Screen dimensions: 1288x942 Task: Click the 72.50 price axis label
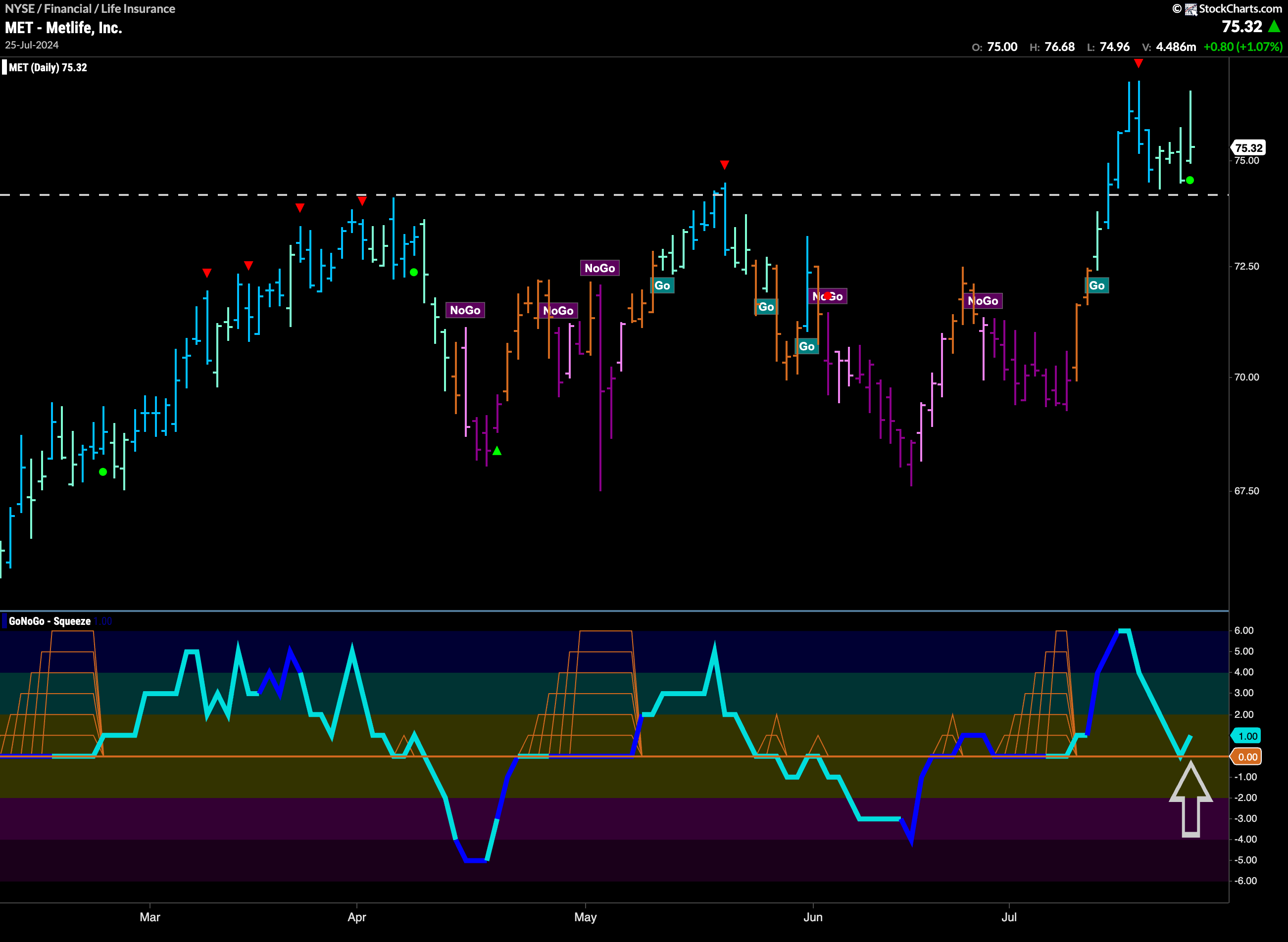pyautogui.click(x=1246, y=266)
